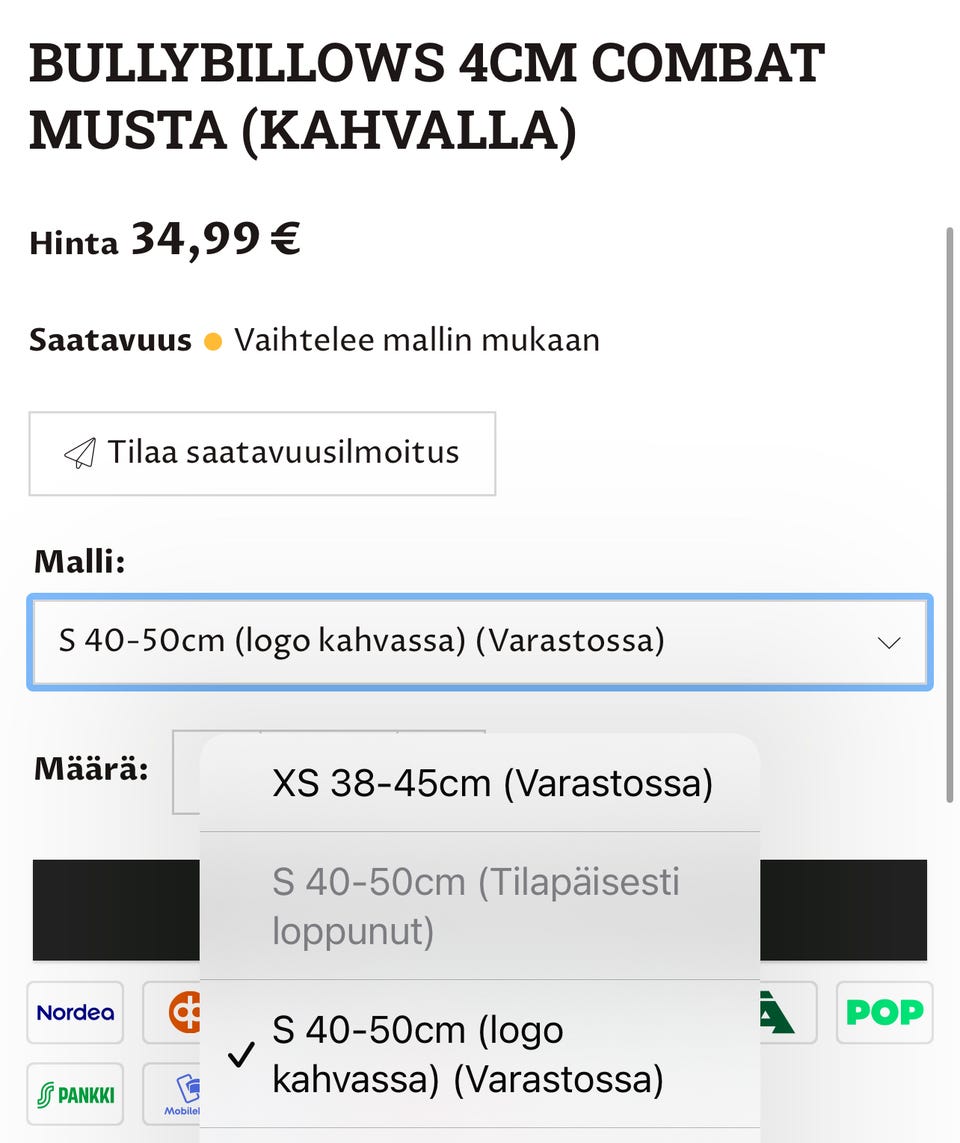This screenshot has width=960, height=1143.
Task: Select the greyed S 40-50cm Tilapäisesti loppunut option
Action: coord(475,905)
